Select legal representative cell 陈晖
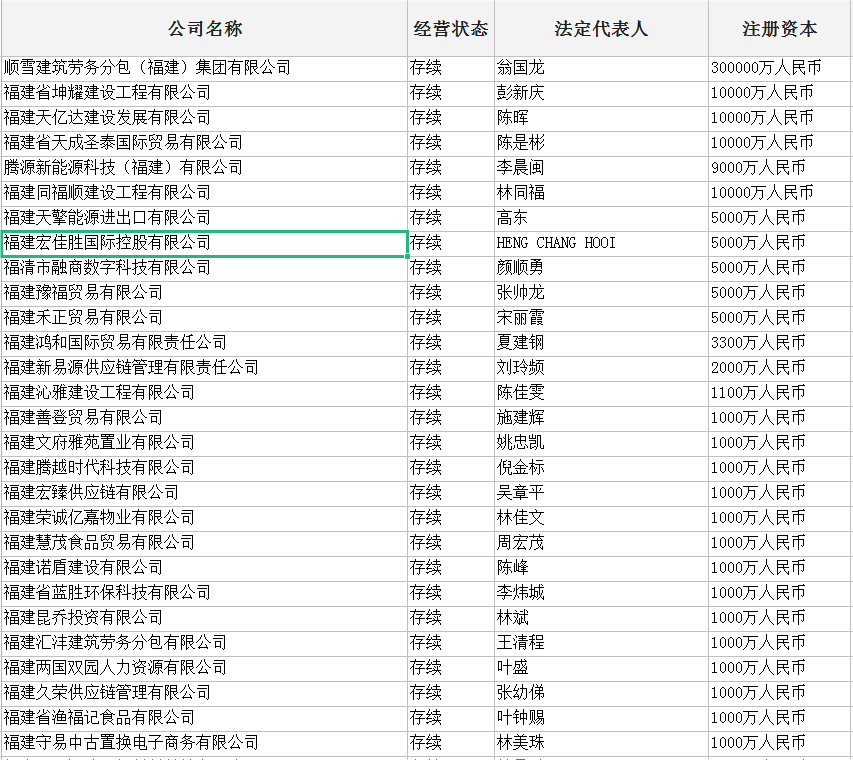The height and width of the screenshot is (760, 853). (601, 118)
